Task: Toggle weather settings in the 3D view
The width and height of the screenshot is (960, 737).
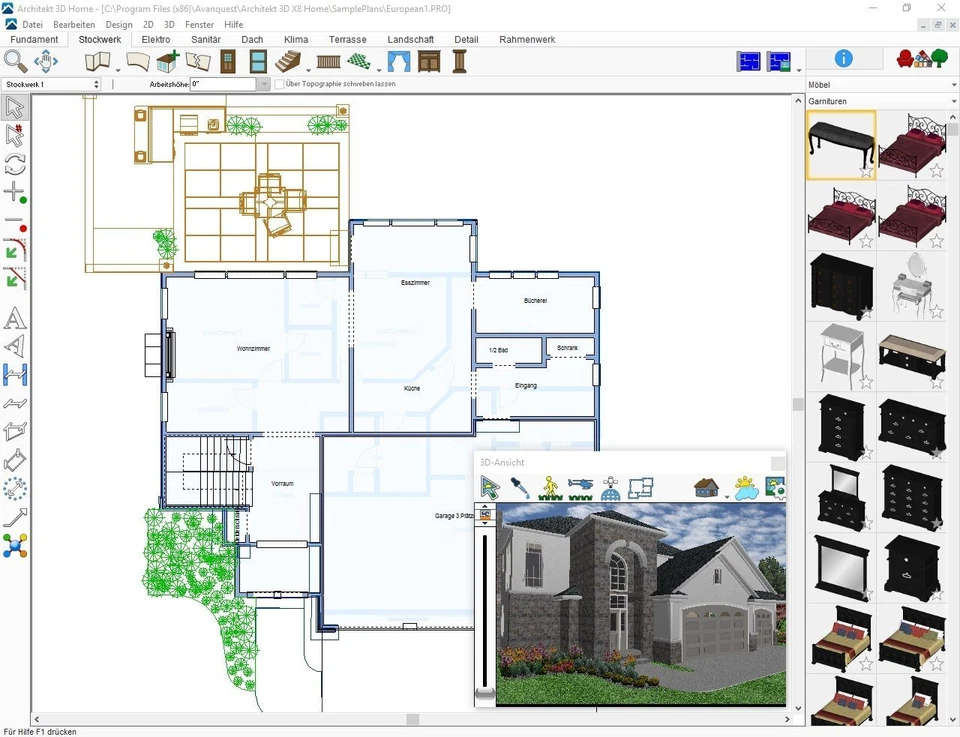Action: point(746,489)
